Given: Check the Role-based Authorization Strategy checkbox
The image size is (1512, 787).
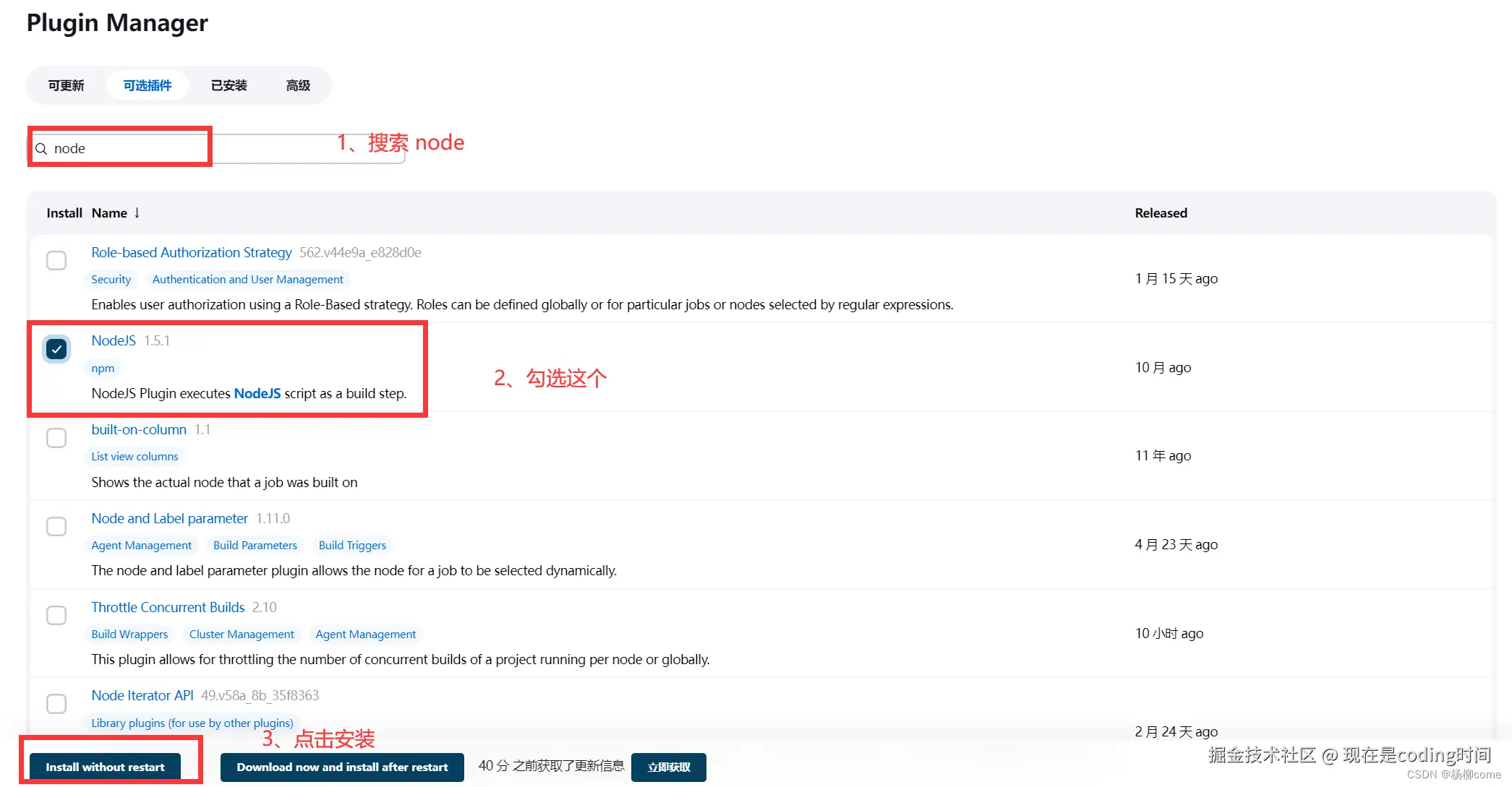Looking at the screenshot, I should 56,260.
